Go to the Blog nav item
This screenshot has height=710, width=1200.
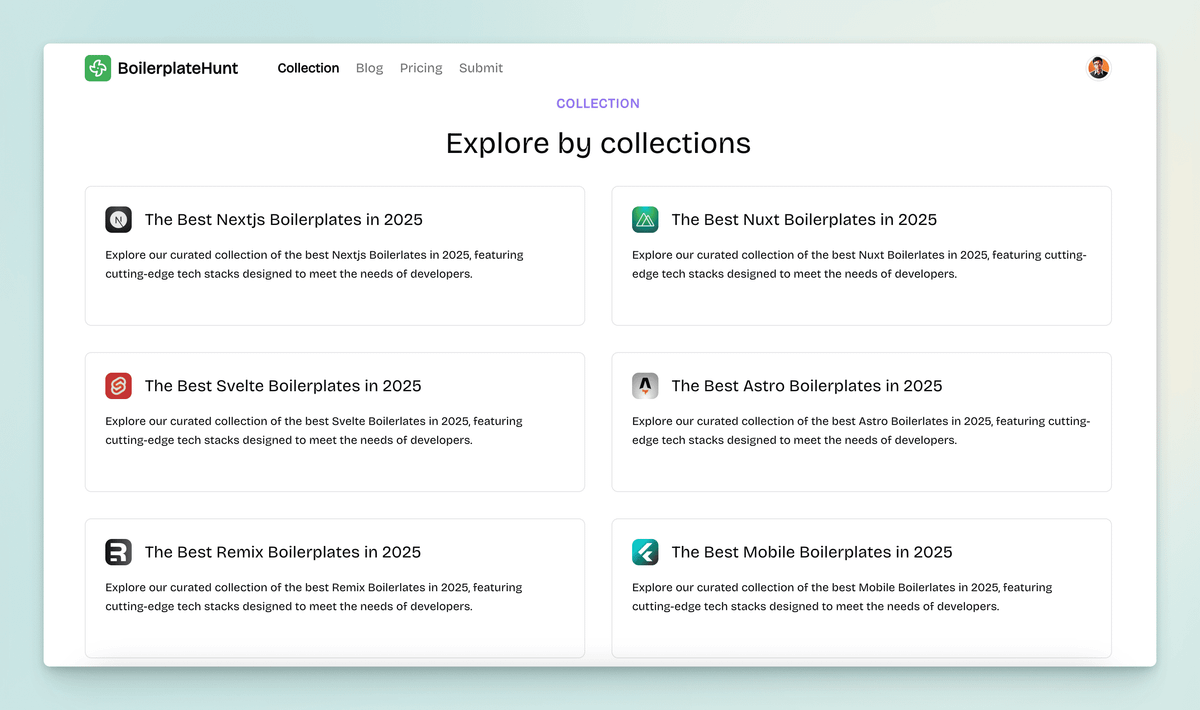point(369,68)
